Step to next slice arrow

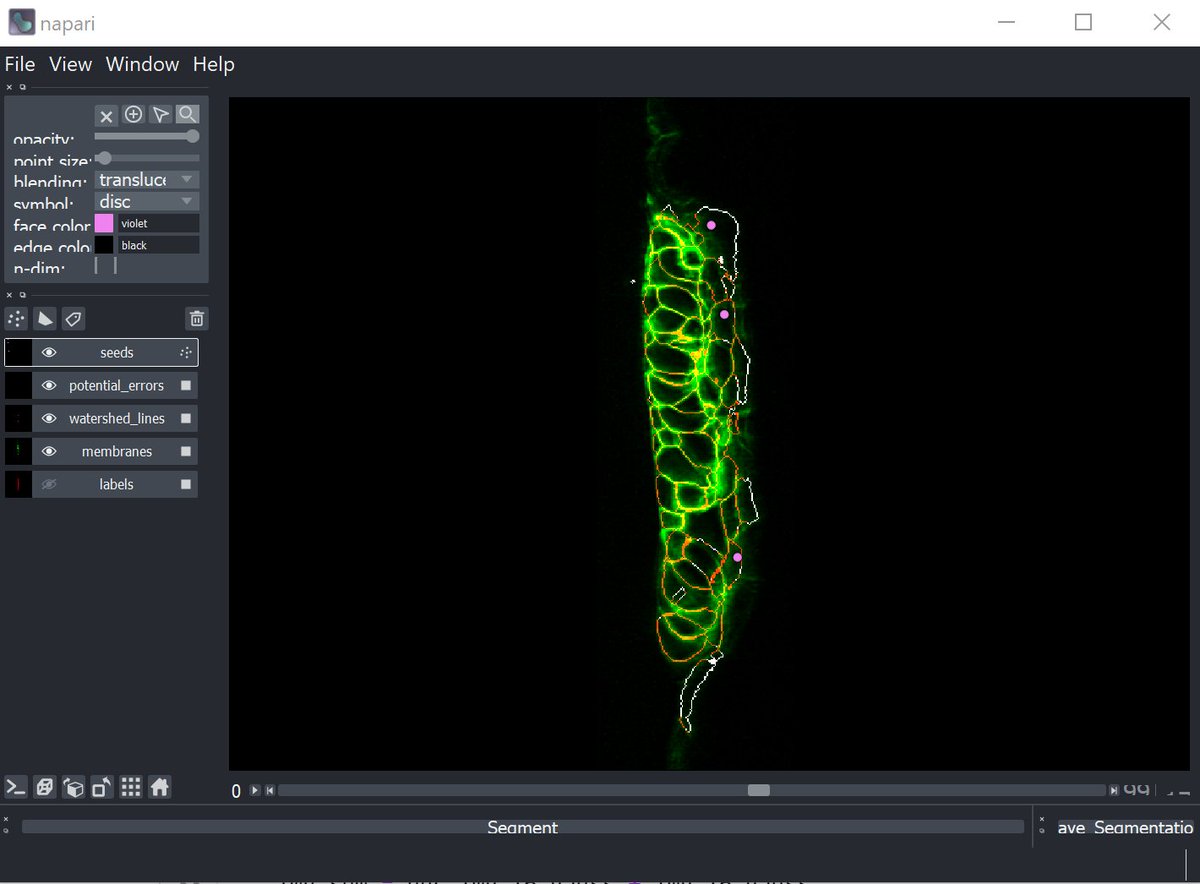[x=1113, y=790]
